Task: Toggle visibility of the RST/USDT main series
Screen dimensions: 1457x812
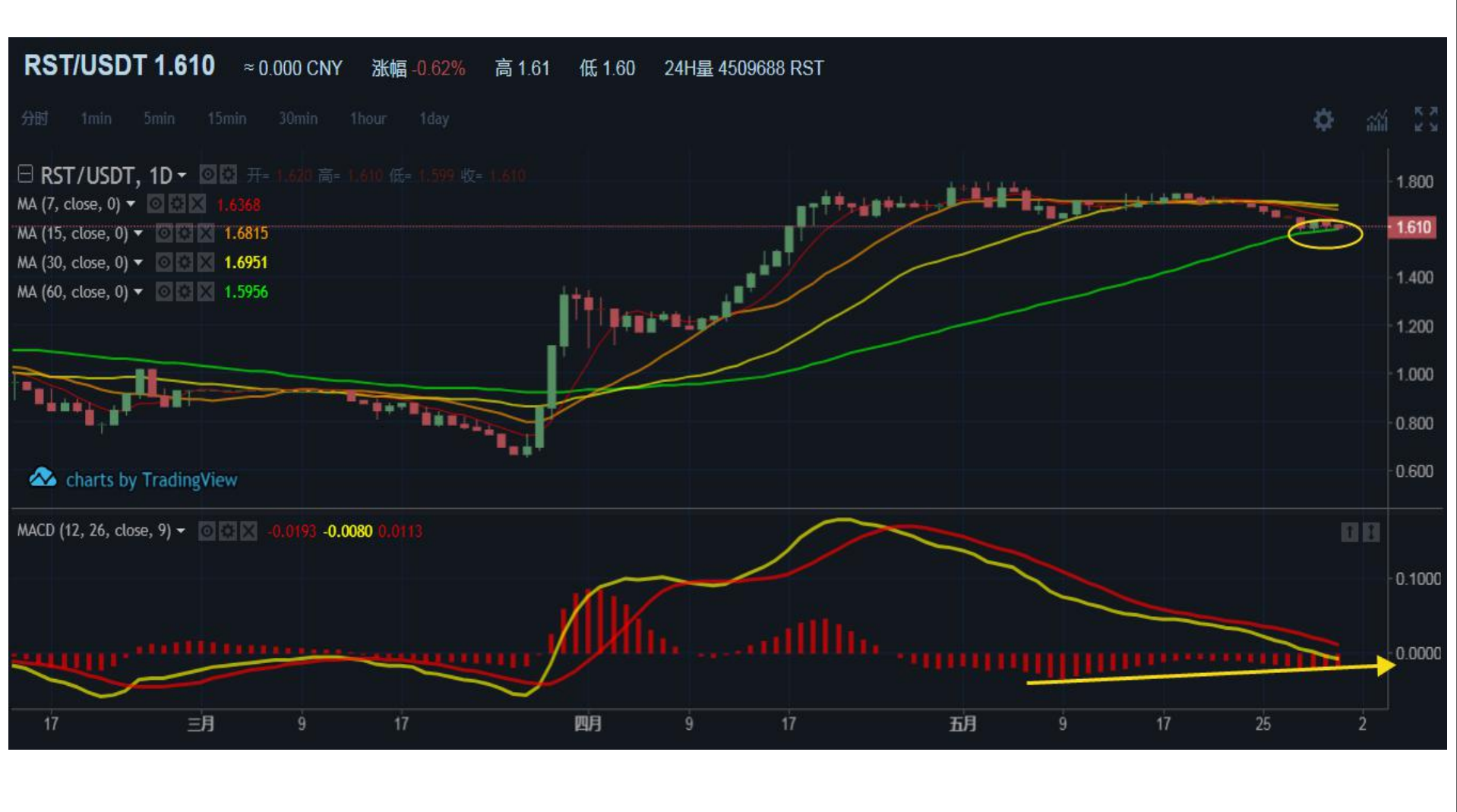Action: tap(207, 175)
